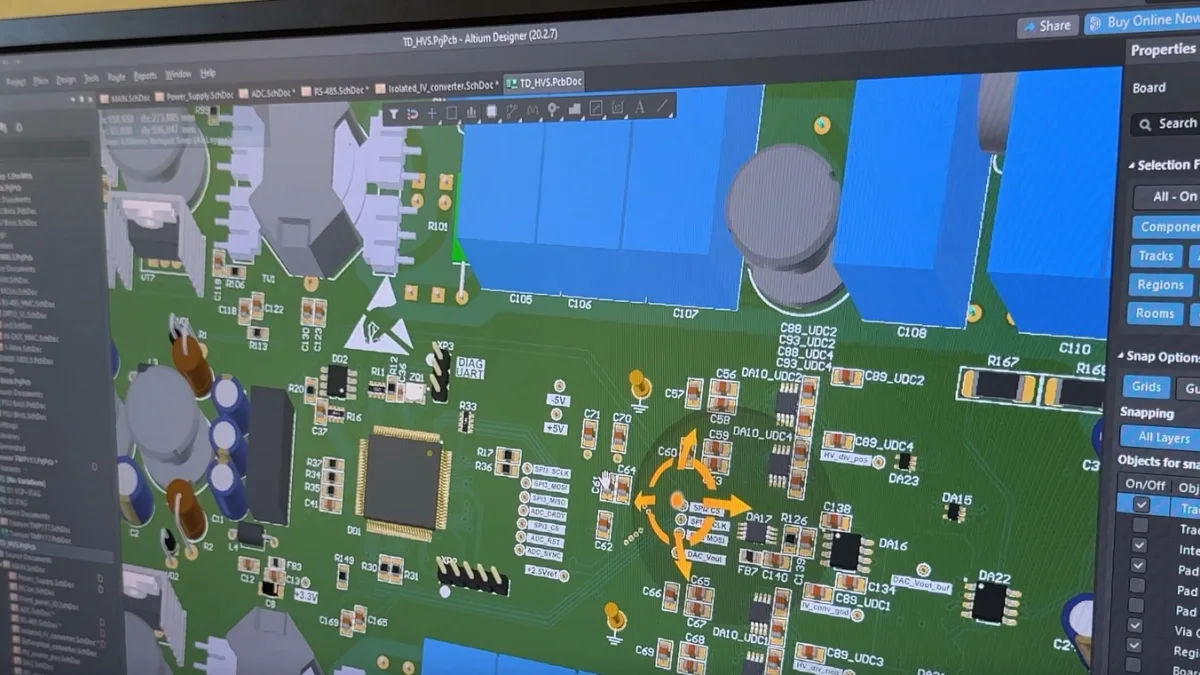The image size is (1200, 675).
Task: Select the DA22 chip on the PCB
Action: (989, 601)
